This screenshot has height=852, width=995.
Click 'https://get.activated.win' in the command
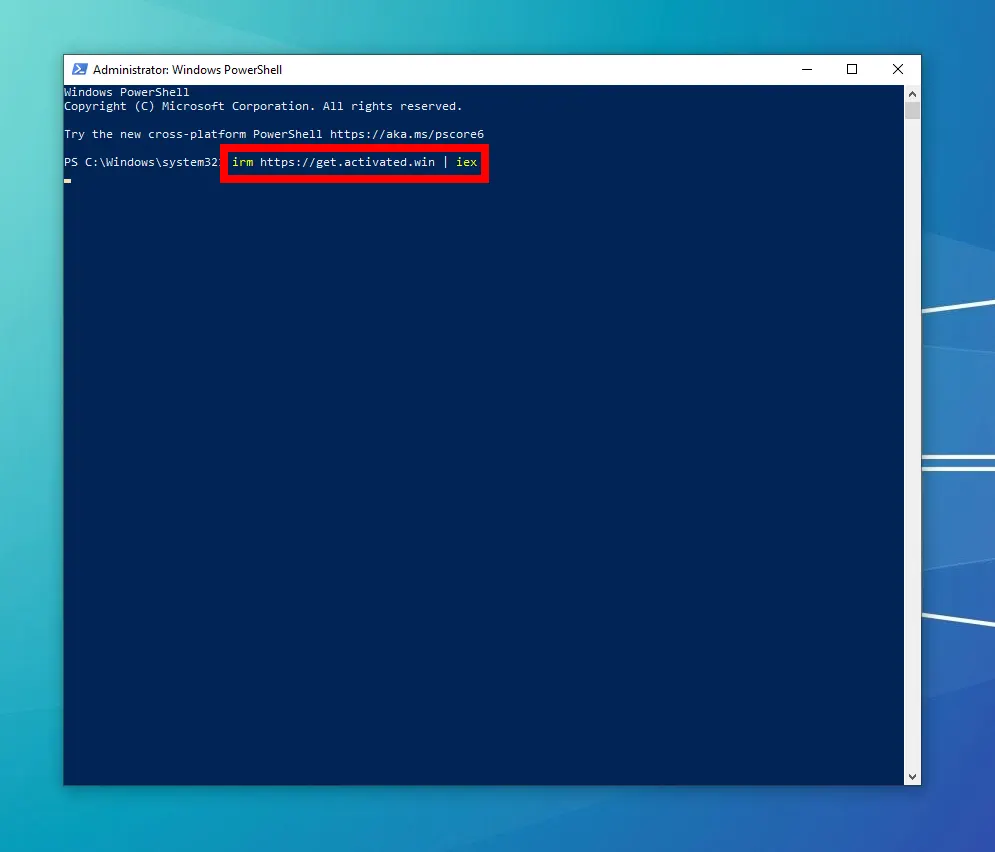point(347,162)
